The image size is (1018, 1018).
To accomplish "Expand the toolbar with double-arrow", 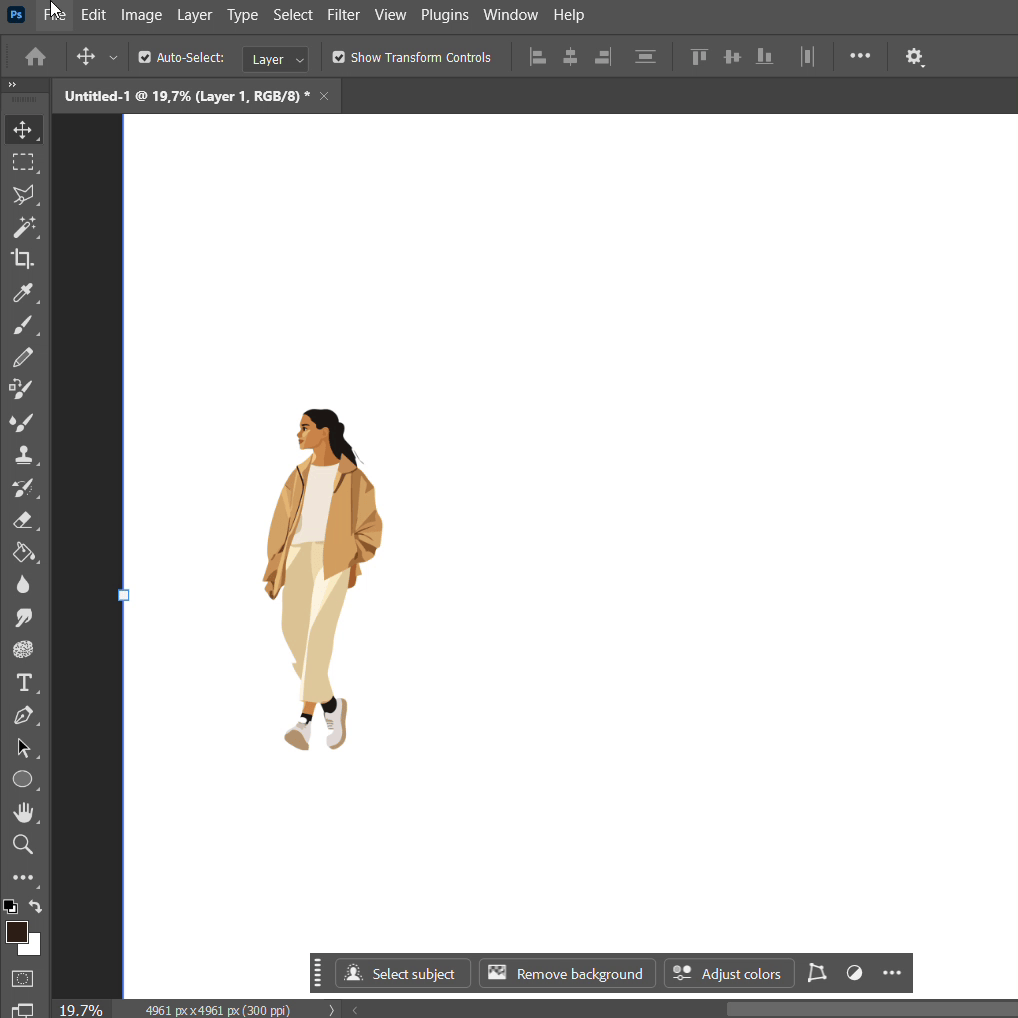I will 12,85.
